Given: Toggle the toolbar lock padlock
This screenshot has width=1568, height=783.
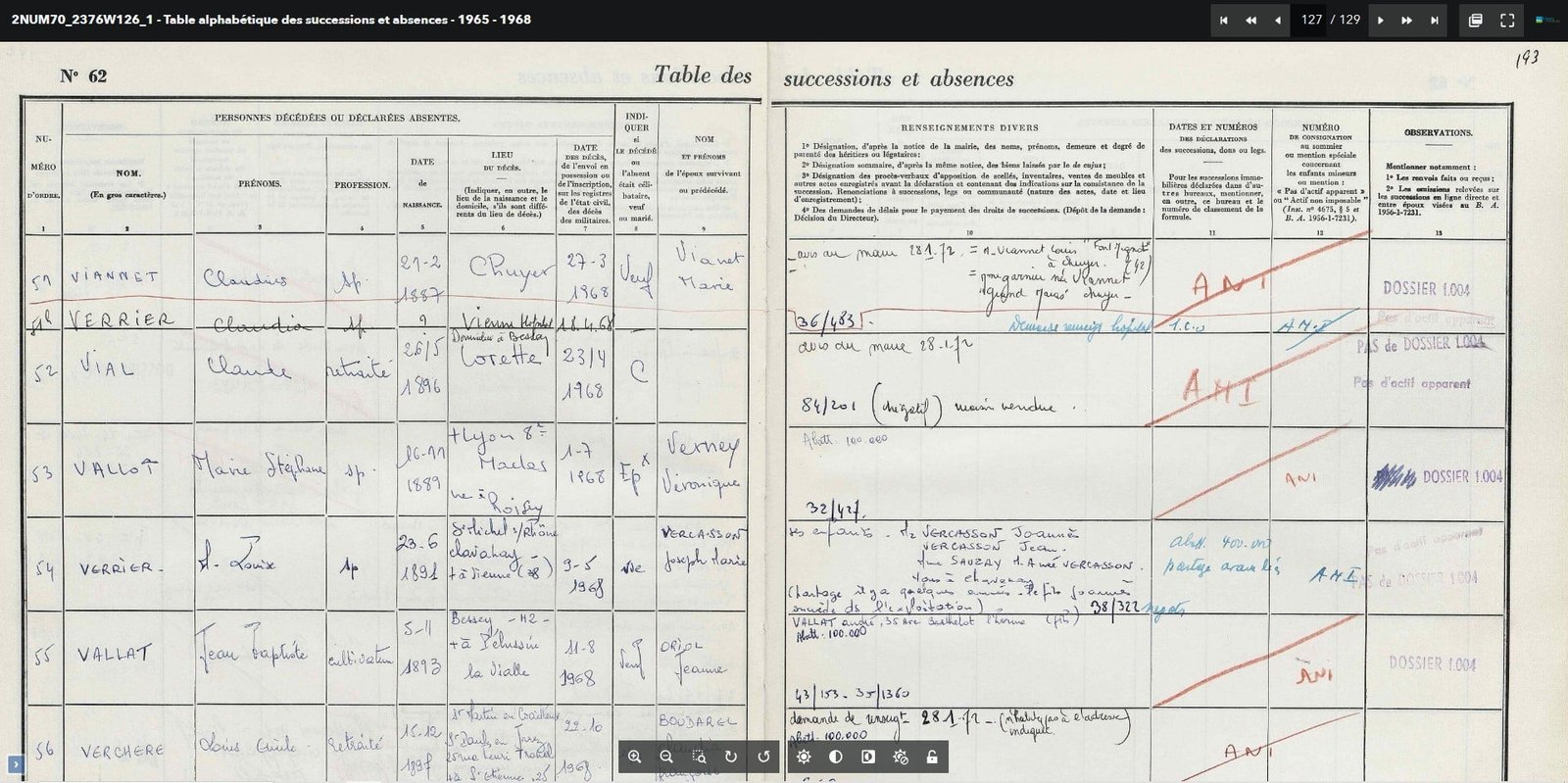Looking at the screenshot, I should [x=932, y=757].
